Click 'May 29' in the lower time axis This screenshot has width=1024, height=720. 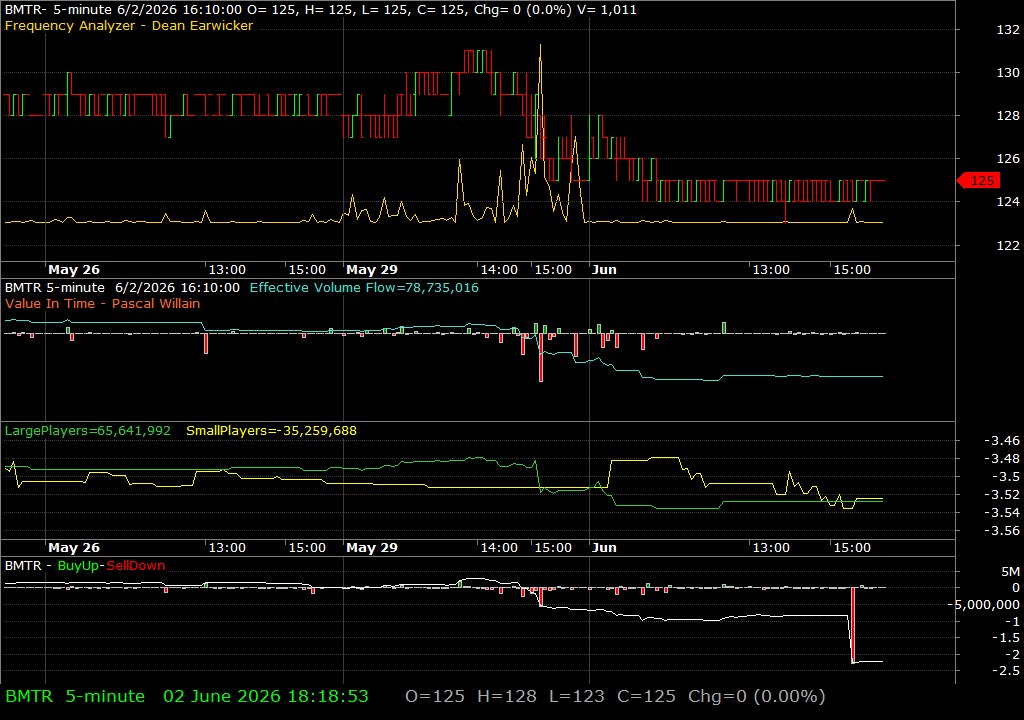[x=372, y=548]
